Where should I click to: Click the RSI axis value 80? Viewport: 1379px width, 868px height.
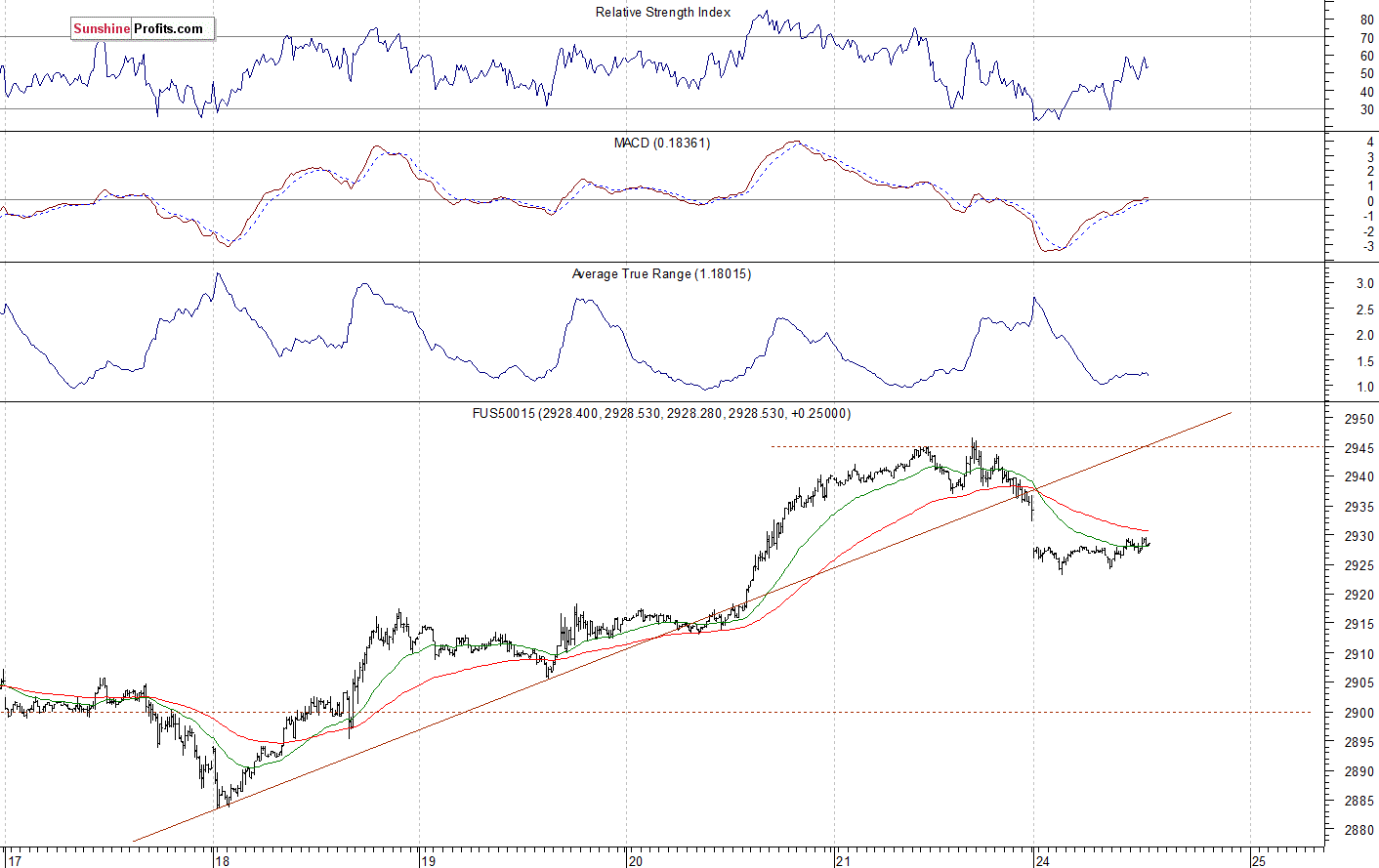pos(1367,20)
